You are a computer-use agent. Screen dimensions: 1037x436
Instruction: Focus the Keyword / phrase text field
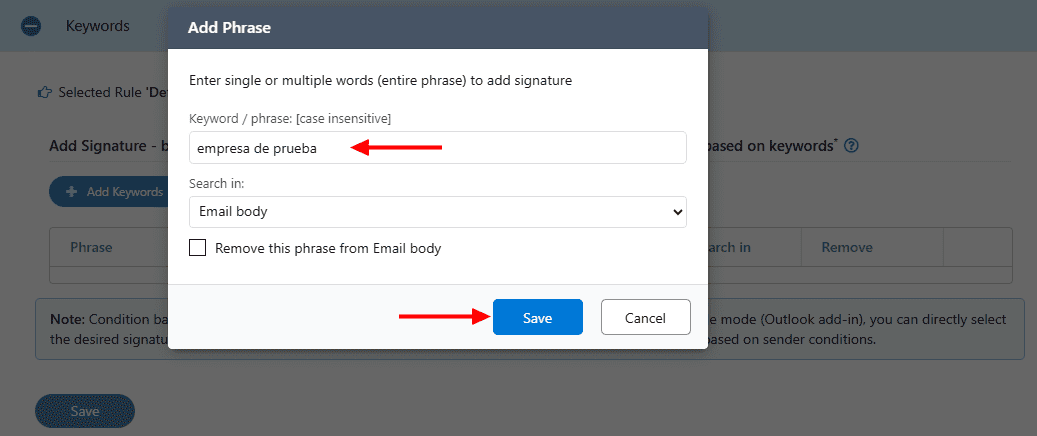point(437,148)
